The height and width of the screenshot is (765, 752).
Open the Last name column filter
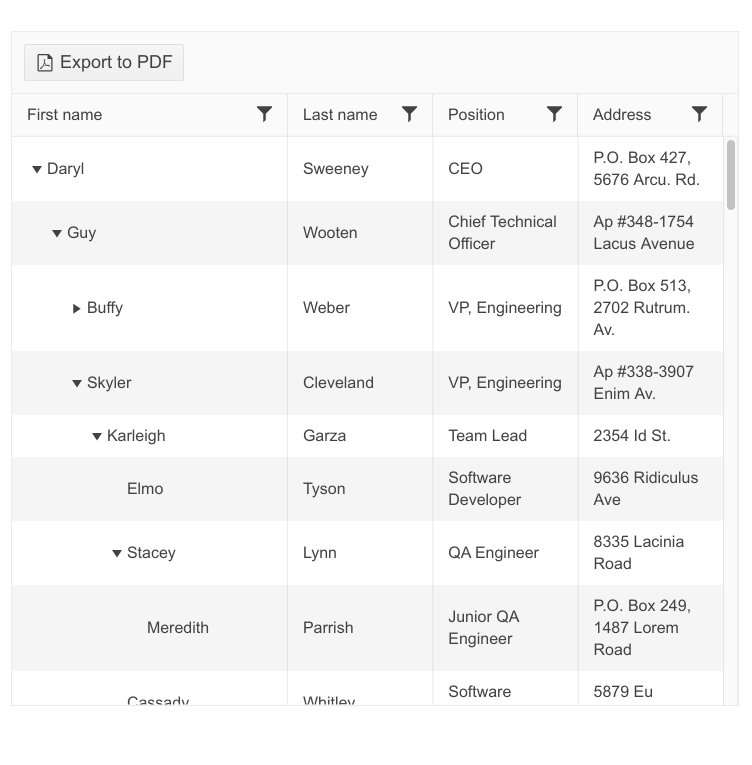pyautogui.click(x=409, y=114)
